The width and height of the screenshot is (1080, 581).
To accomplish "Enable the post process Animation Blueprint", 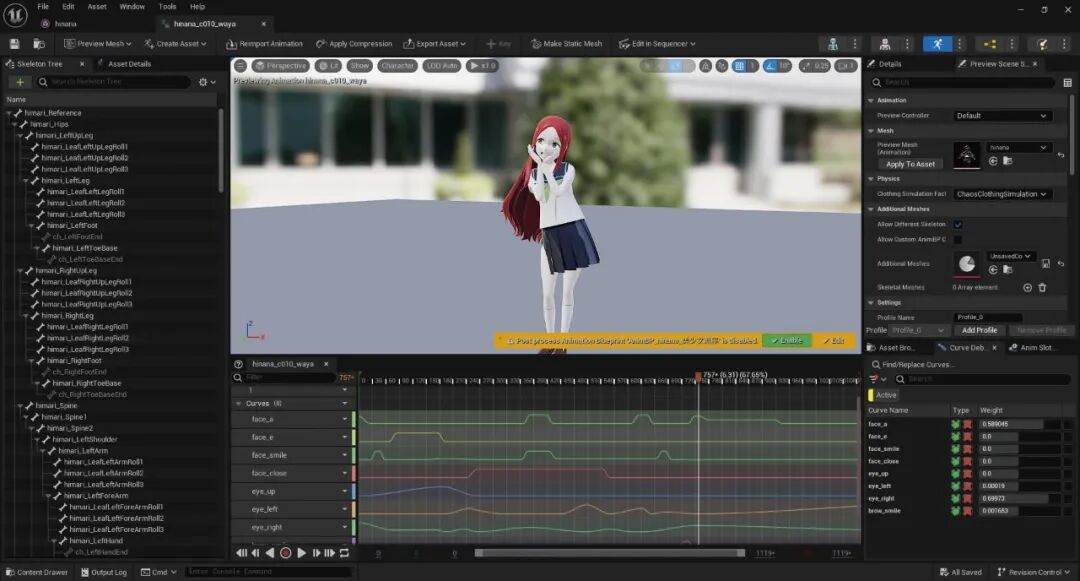I will [x=787, y=341].
